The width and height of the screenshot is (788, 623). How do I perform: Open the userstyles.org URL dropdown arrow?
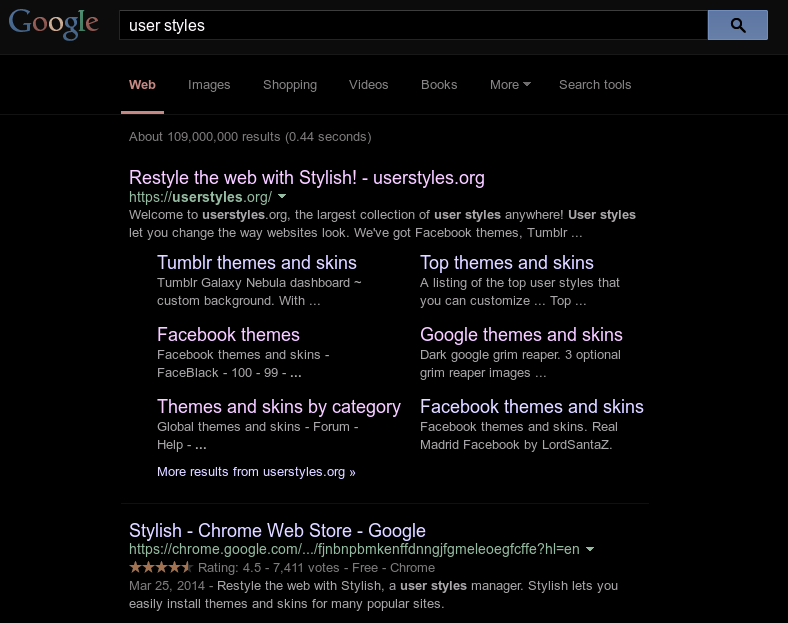pyautogui.click(x=282, y=196)
